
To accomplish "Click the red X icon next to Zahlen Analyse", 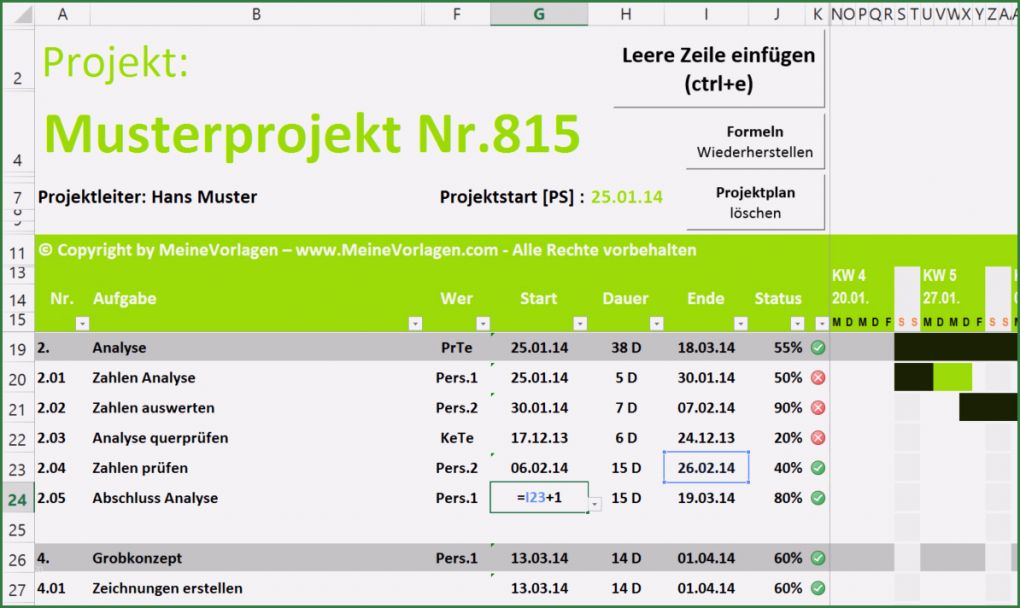I will [817, 378].
